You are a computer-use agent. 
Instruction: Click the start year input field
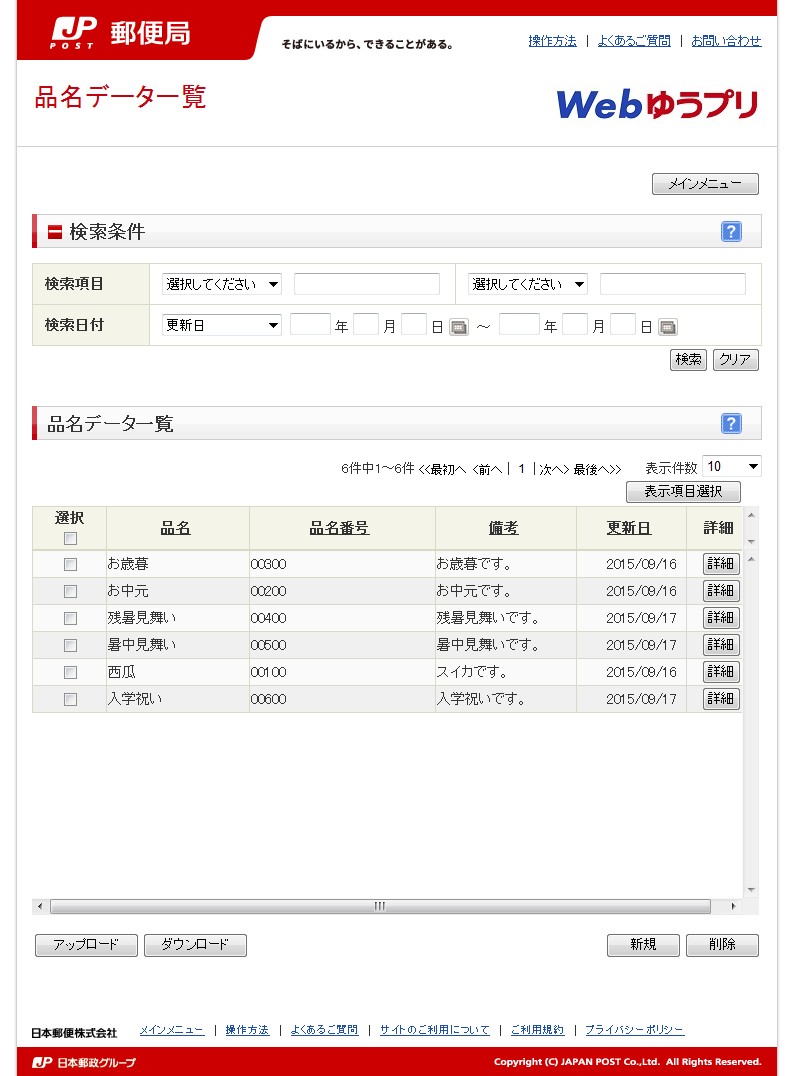pos(310,325)
